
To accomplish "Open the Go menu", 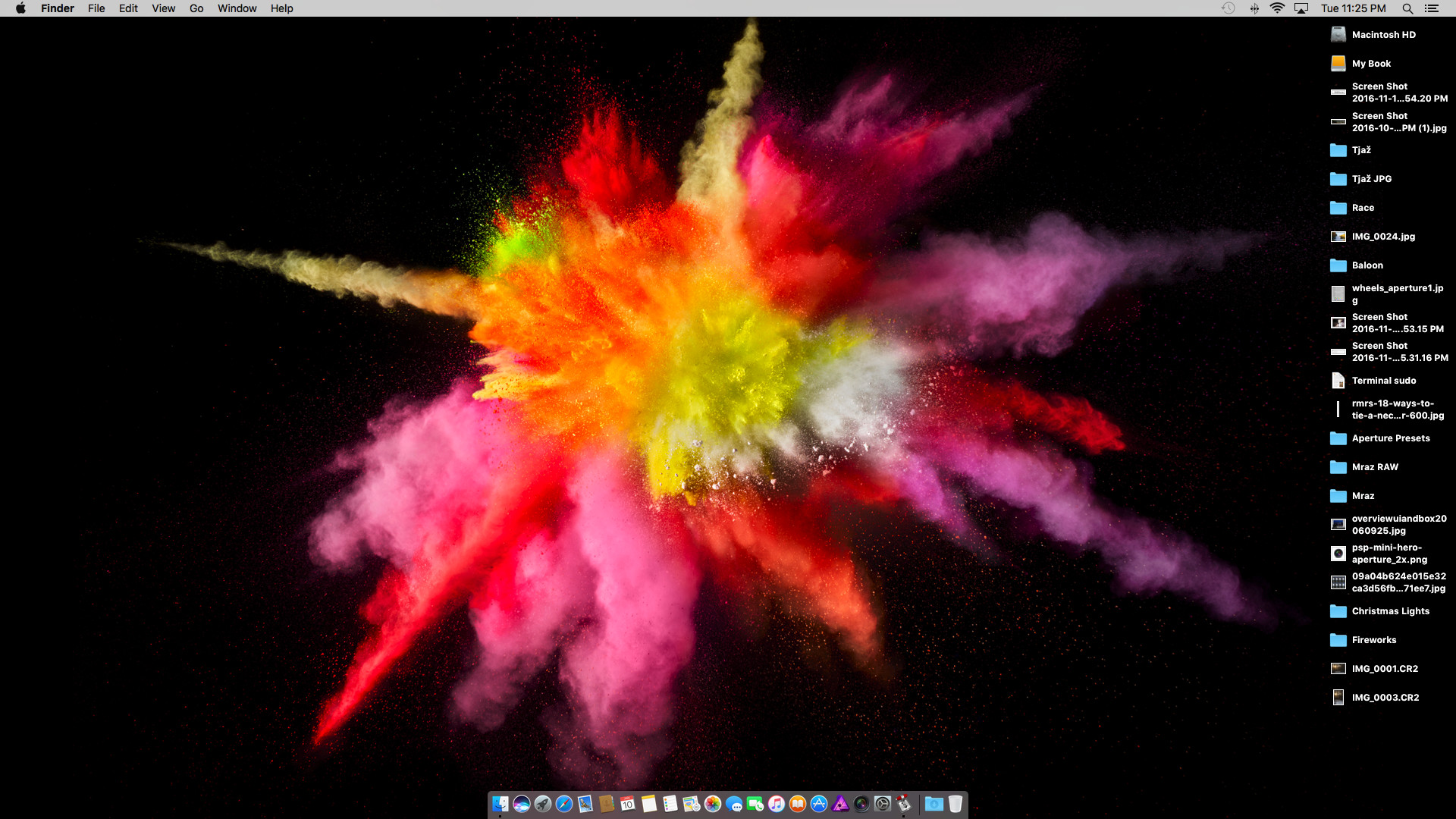I will pos(196,8).
